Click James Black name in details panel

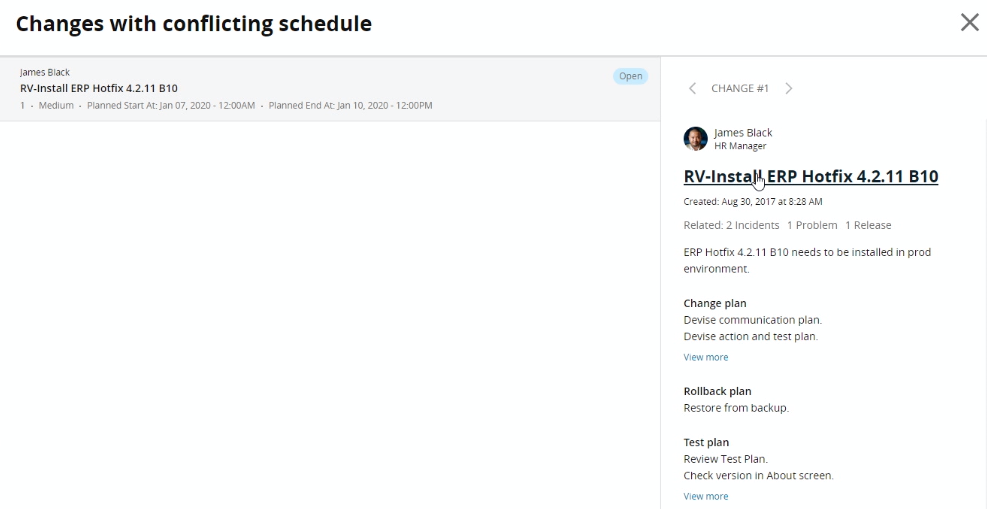[743, 133]
